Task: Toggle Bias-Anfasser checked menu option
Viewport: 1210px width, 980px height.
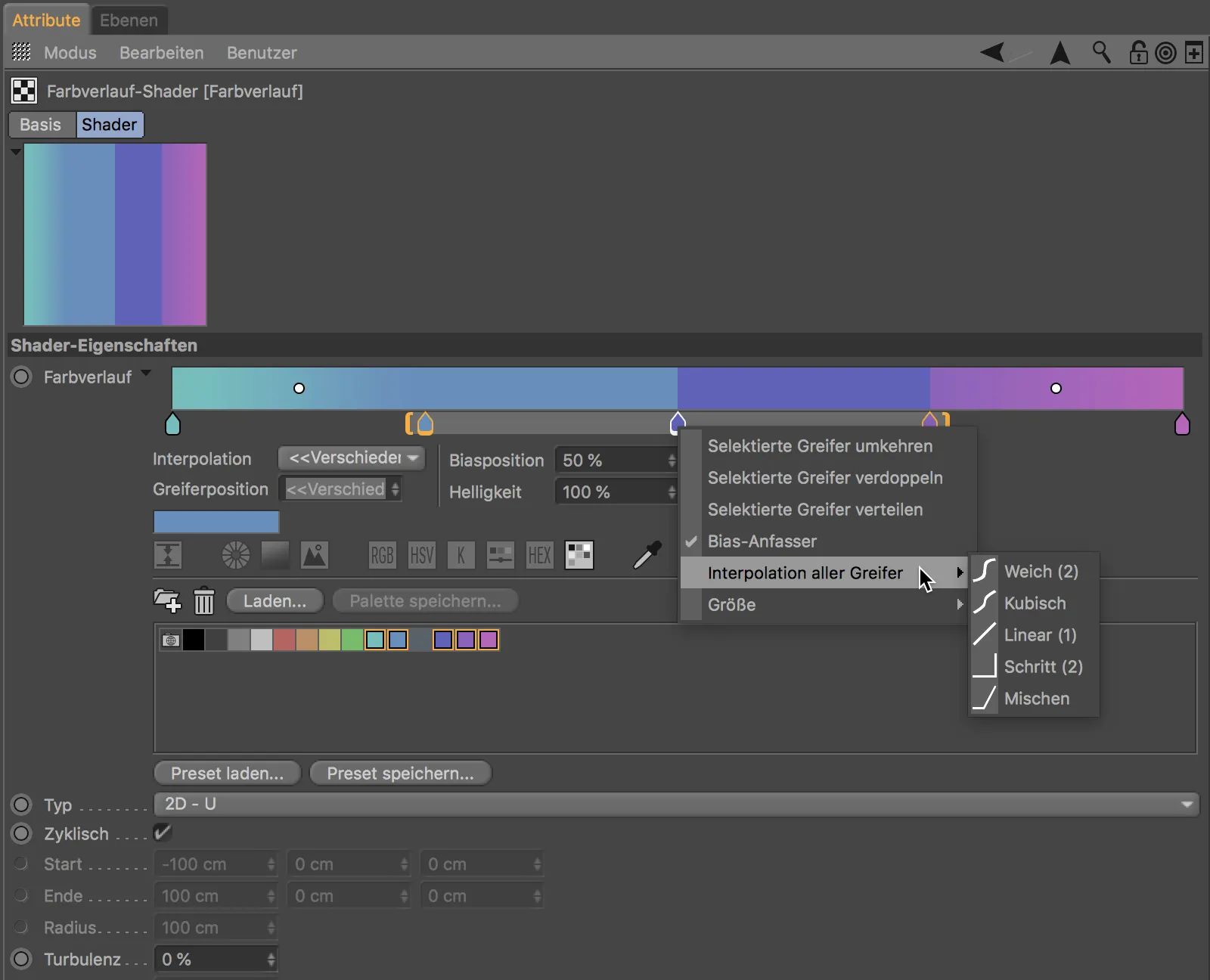Action: pos(829,541)
